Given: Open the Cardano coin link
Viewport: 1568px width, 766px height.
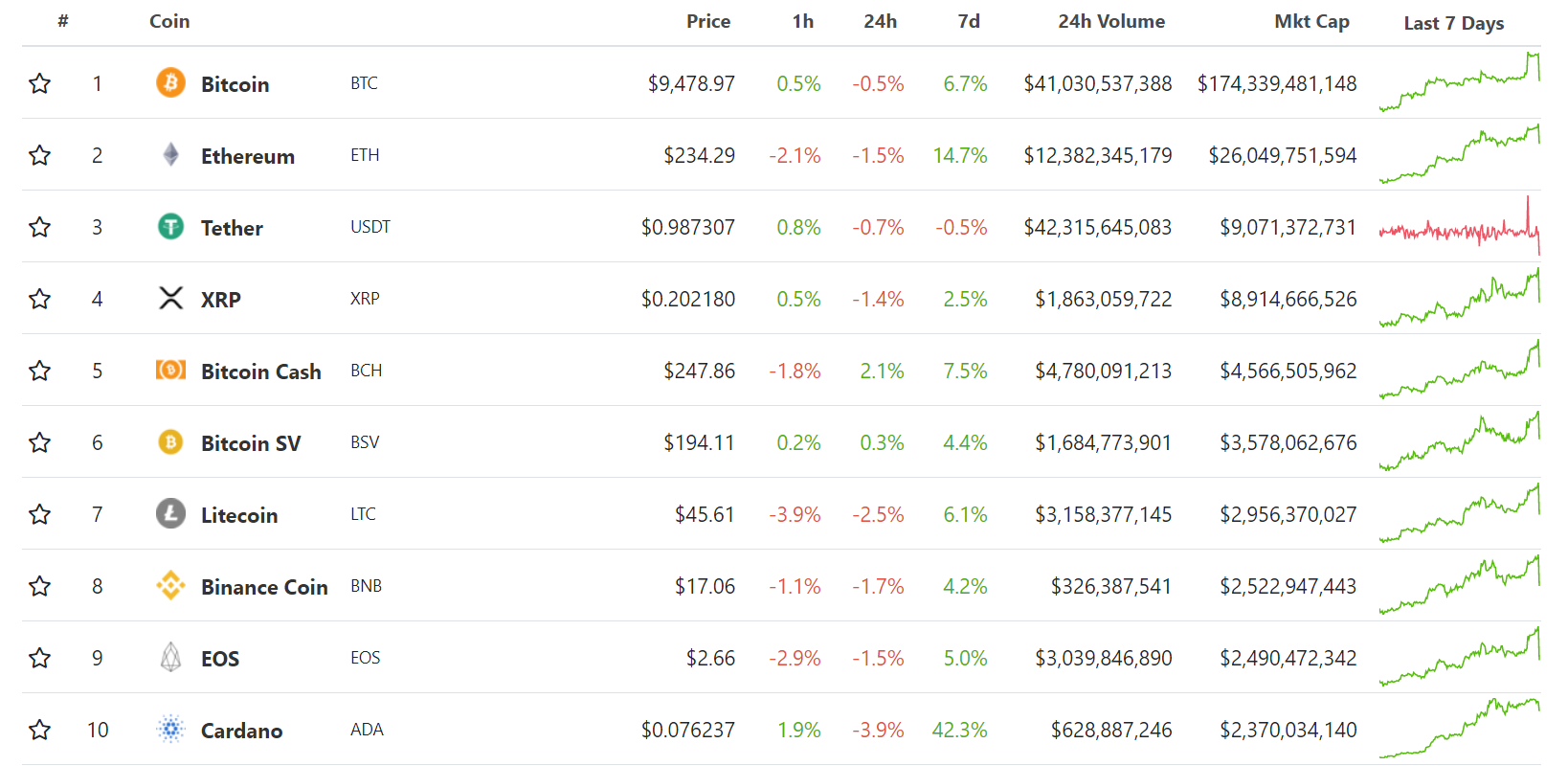Looking at the screenshot, I should pos(241,731).
